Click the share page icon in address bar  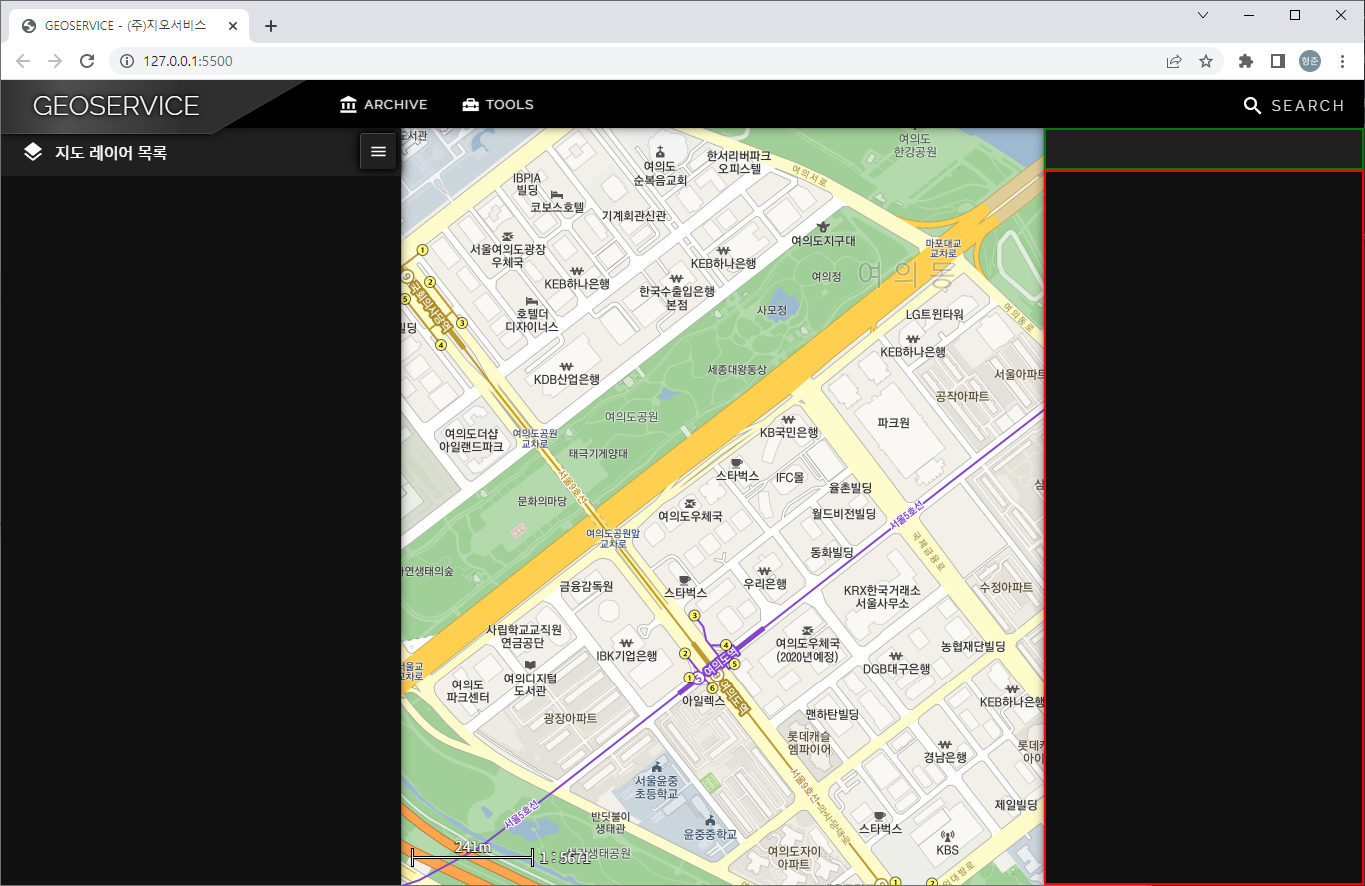click(1174, 61)
